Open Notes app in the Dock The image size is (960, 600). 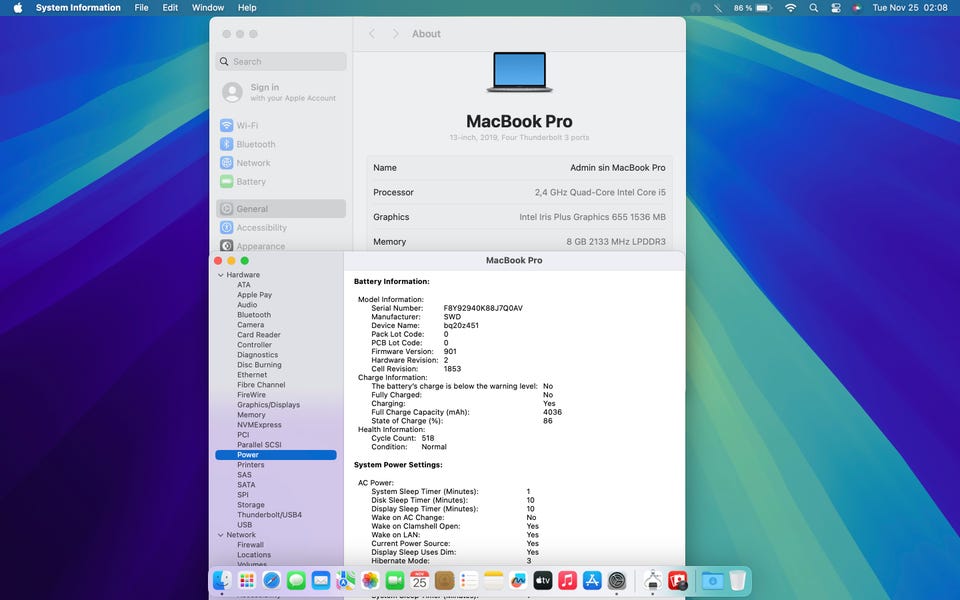[493, 580]
